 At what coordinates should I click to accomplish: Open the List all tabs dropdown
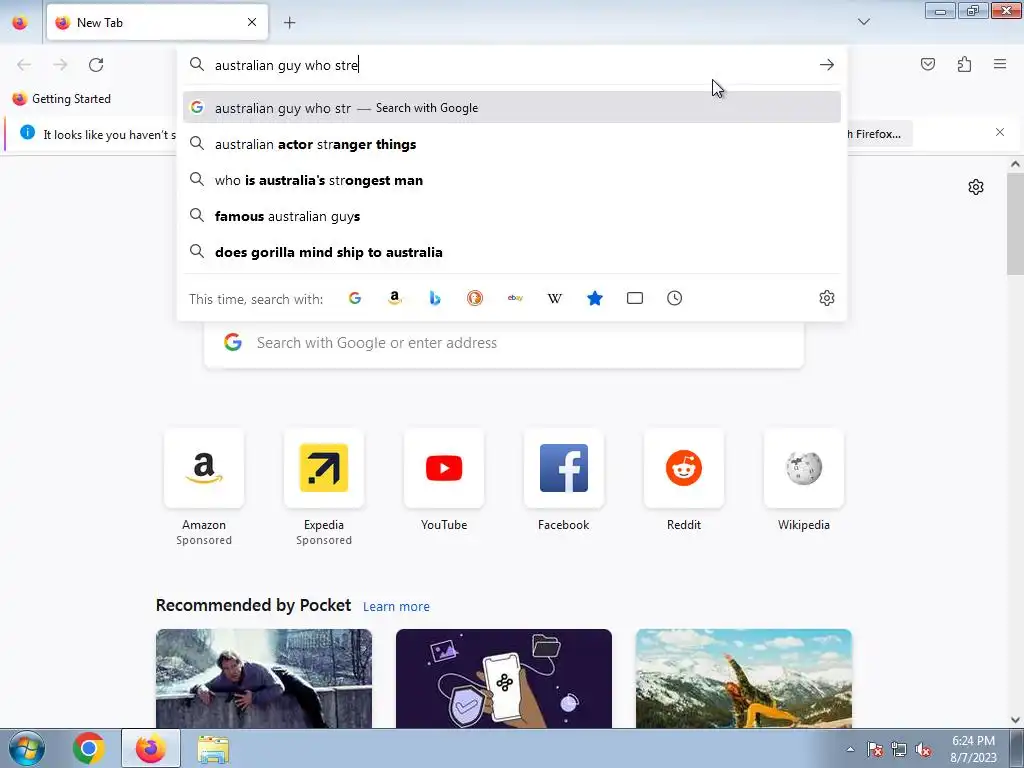(x=863, y=22)
